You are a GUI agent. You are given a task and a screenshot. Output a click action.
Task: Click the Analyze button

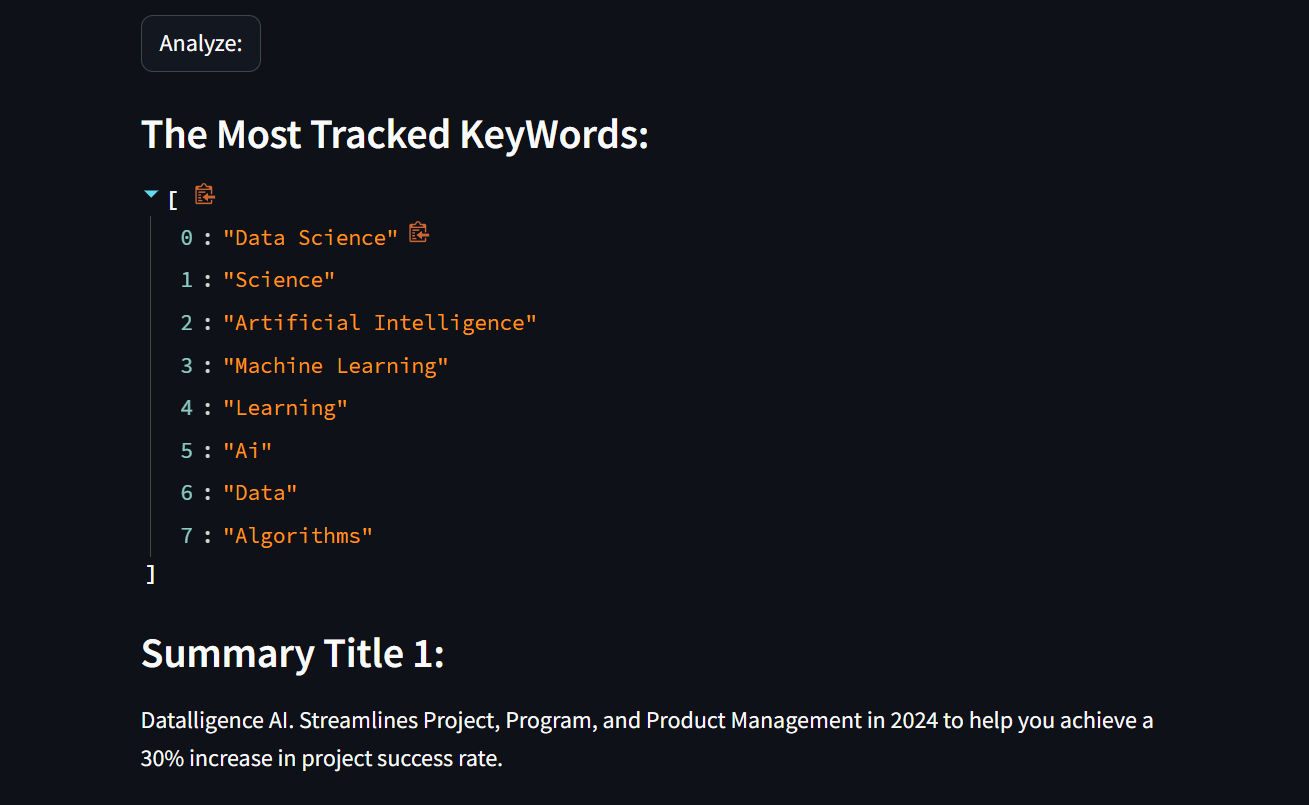(x=201, y=44)
